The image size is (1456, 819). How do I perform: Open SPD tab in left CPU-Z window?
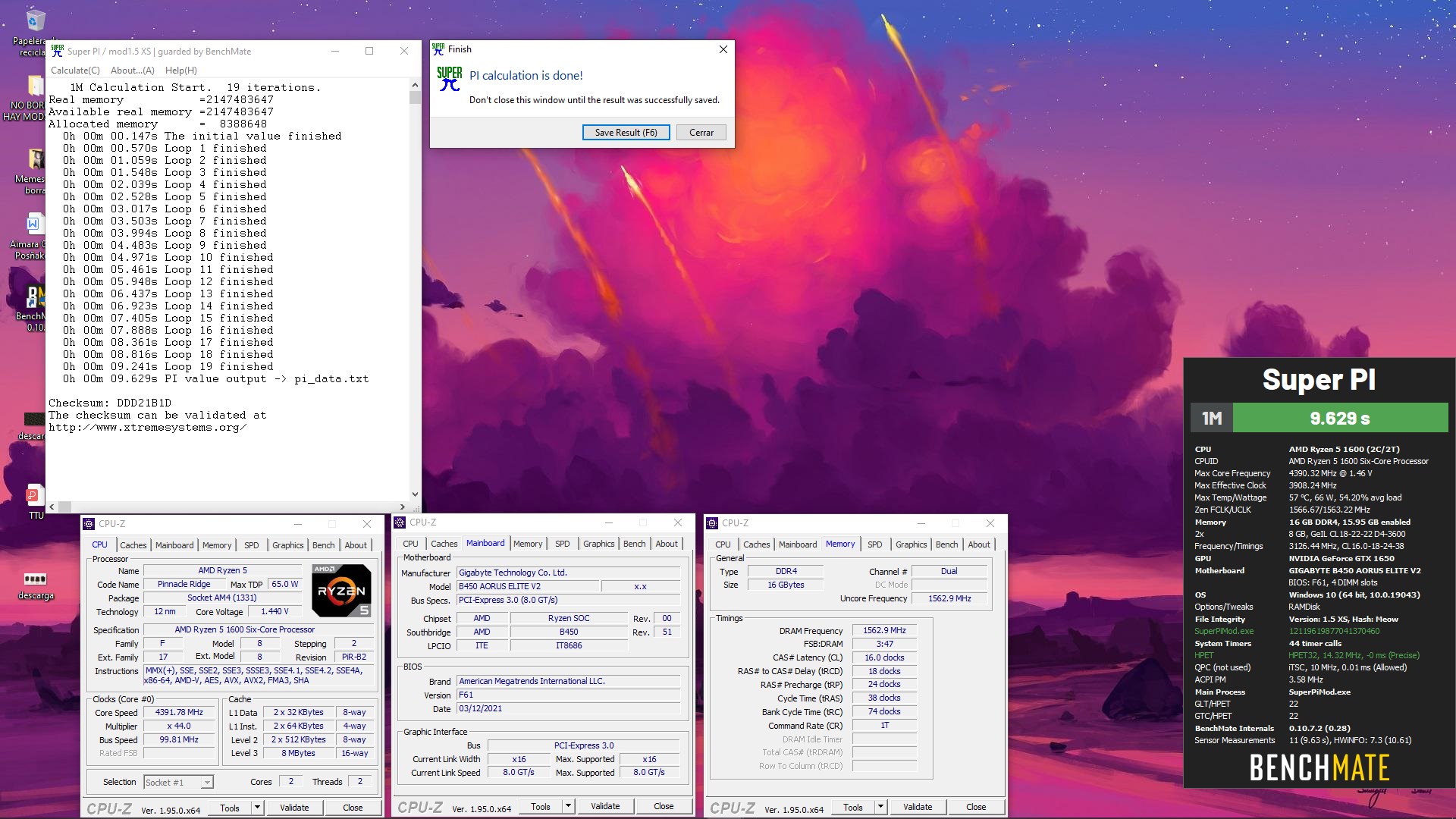(252, 545)
